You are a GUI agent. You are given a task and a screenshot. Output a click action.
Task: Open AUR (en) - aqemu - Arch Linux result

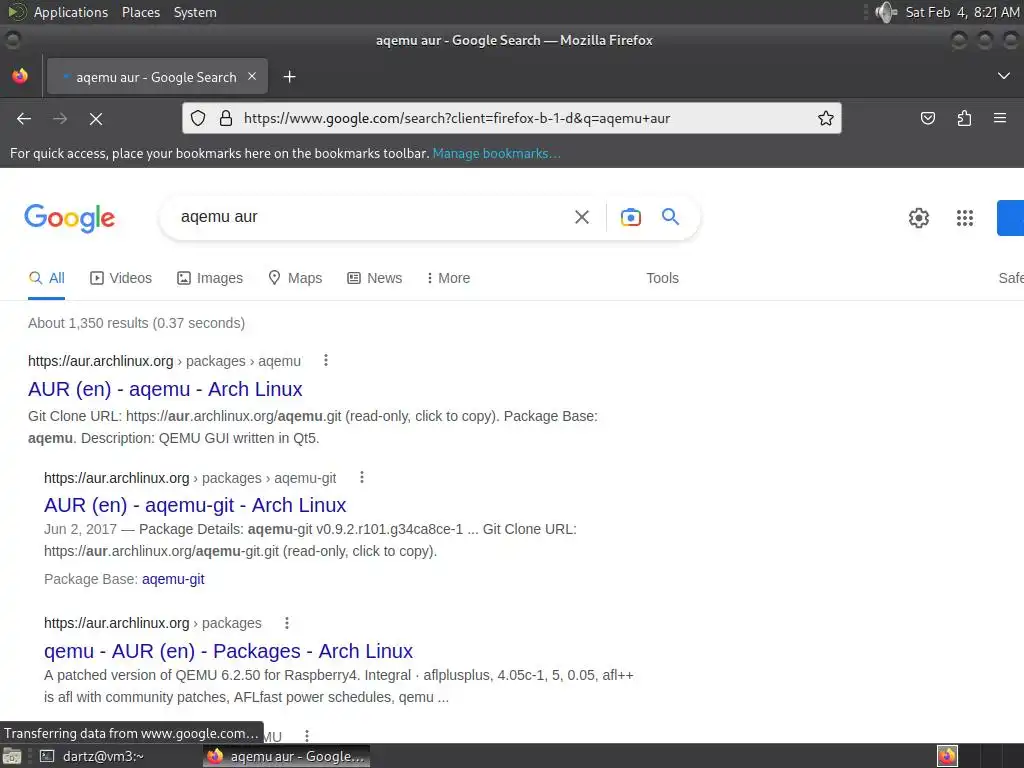click(x=165, y=389)
